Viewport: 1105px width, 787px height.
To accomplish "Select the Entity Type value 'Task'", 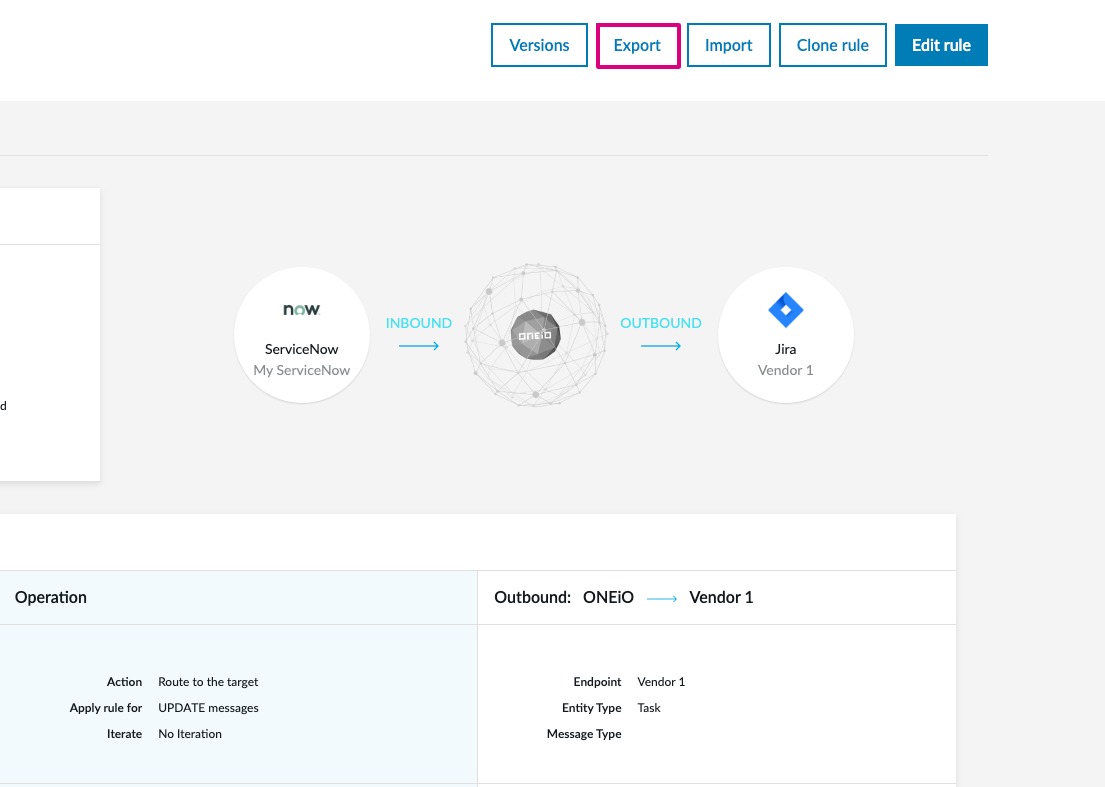I will tap(649, 708).
